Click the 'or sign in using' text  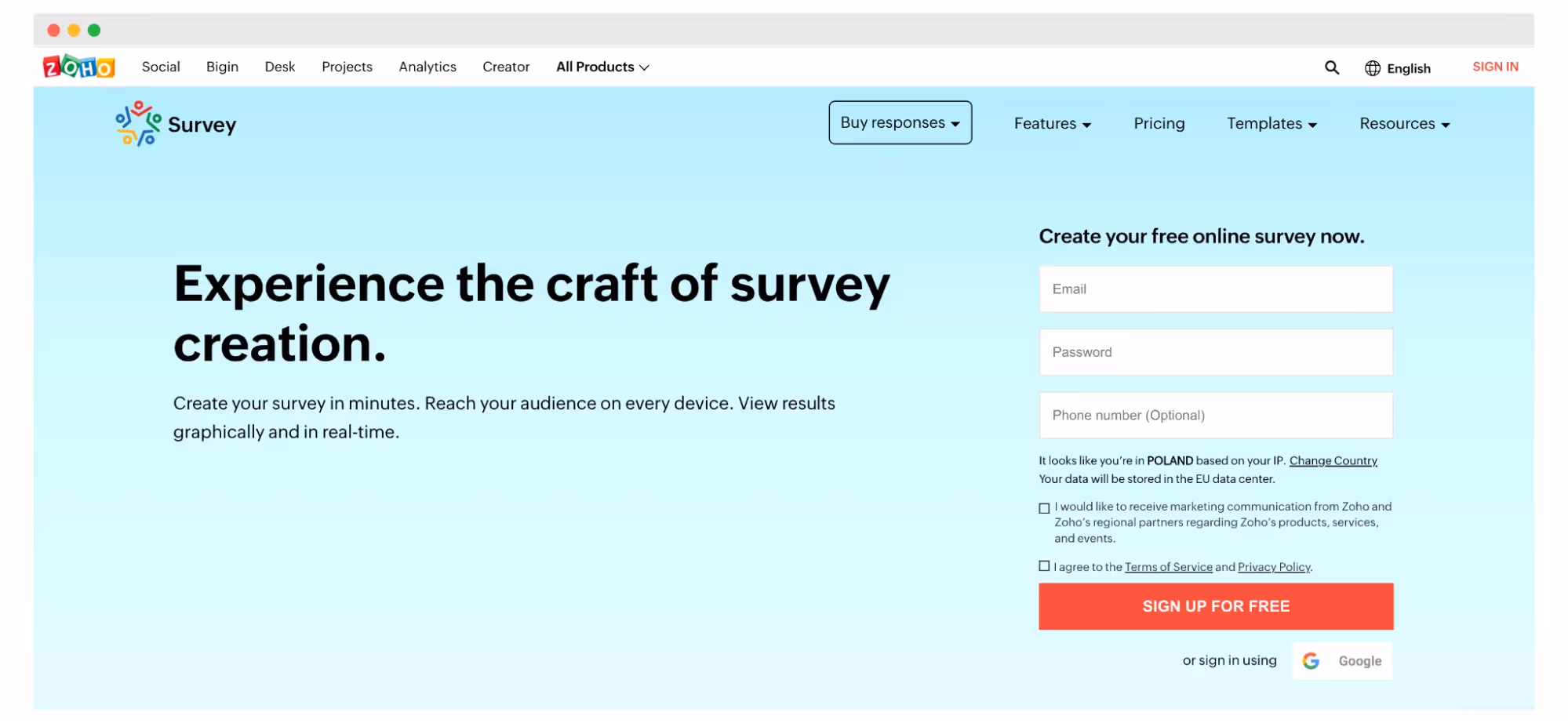pyautogui.click(x=1229, y=661)
